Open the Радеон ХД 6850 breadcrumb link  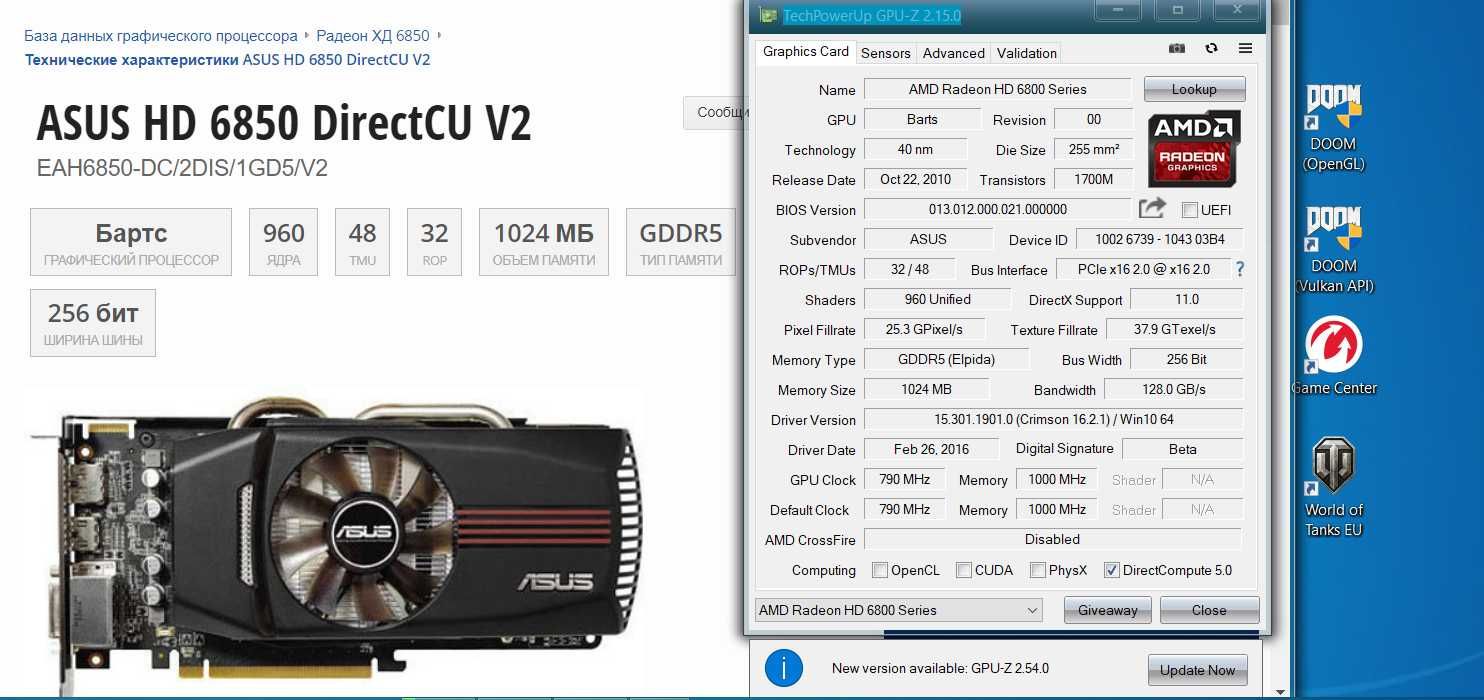[x=373, y=36]
